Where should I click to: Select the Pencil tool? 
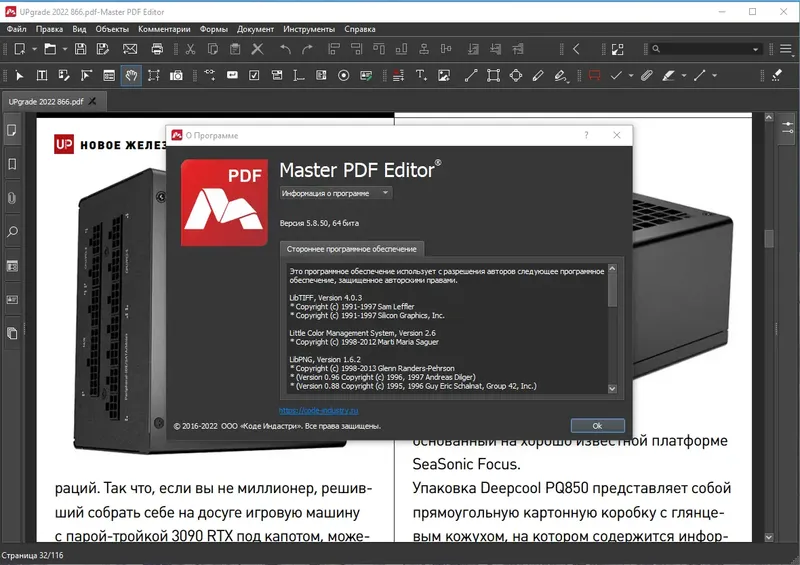tap(538, 76)
